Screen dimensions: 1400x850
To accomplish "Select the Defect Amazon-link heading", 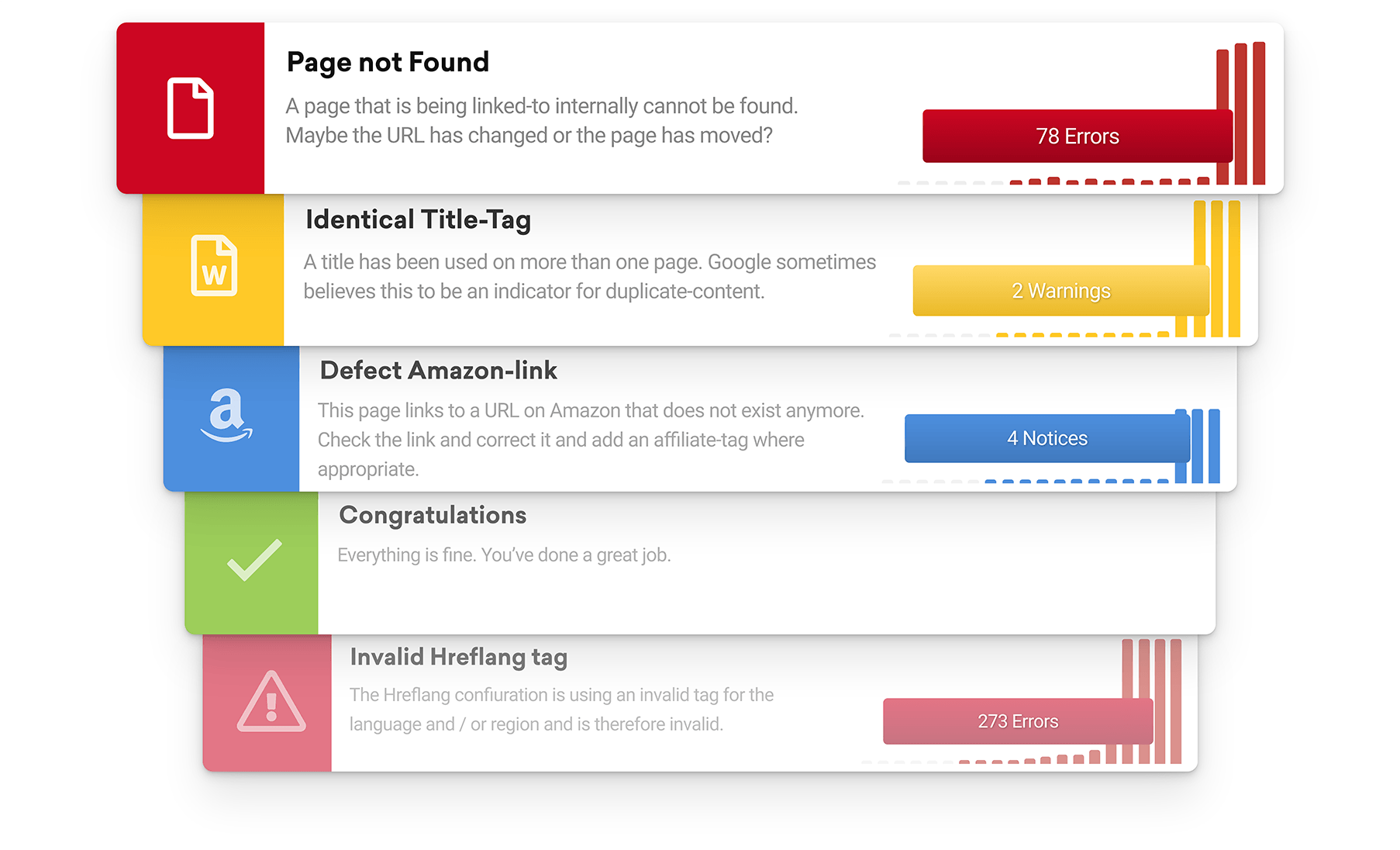I will coord(439,371).
